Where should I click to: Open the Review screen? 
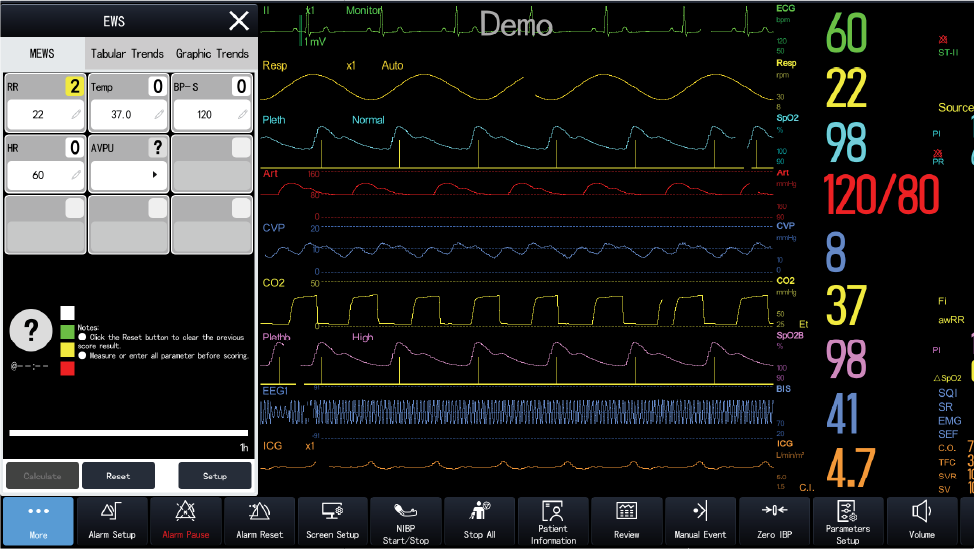click(x=627, y=522)
